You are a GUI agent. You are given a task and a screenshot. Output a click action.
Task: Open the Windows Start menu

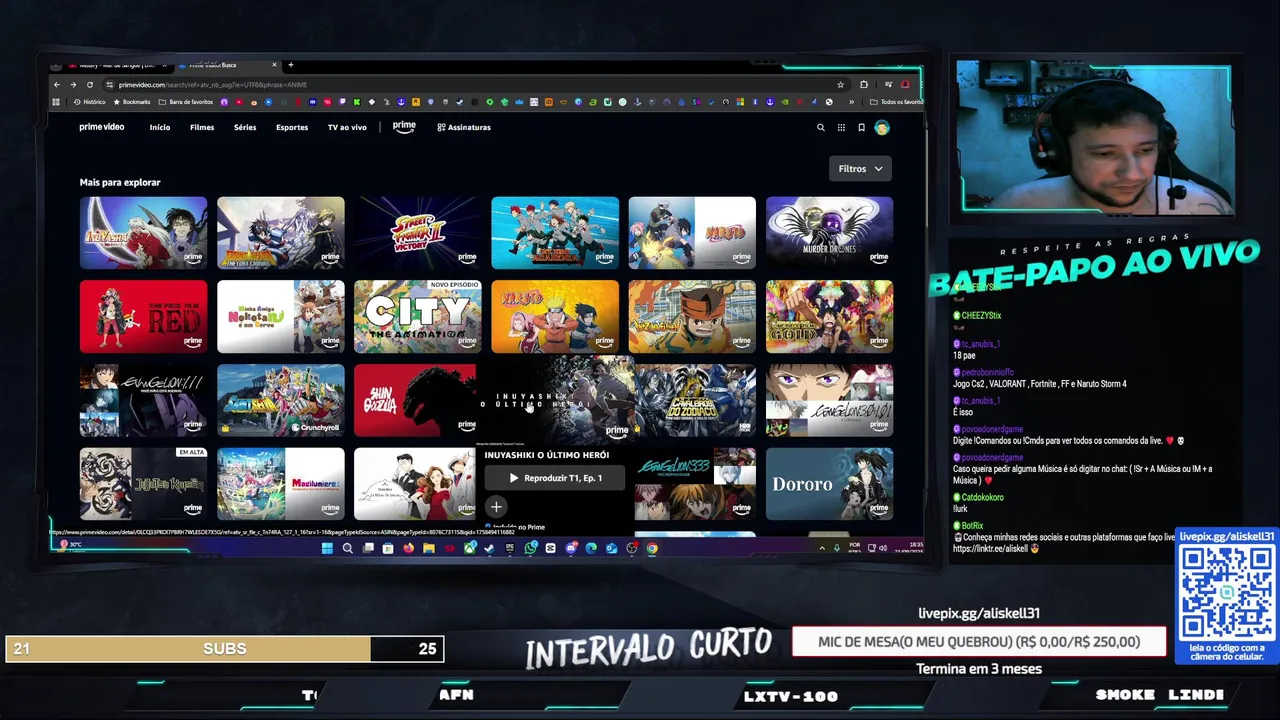click(x=327, y=548)
